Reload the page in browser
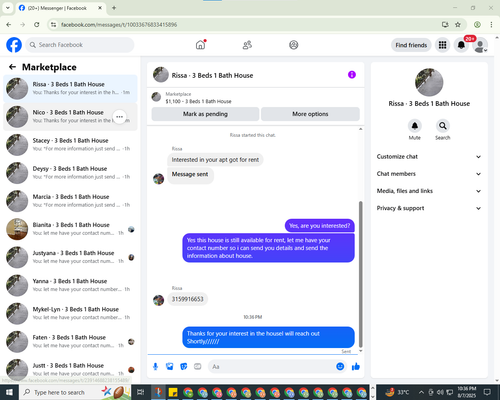 (x=37, y=25)
